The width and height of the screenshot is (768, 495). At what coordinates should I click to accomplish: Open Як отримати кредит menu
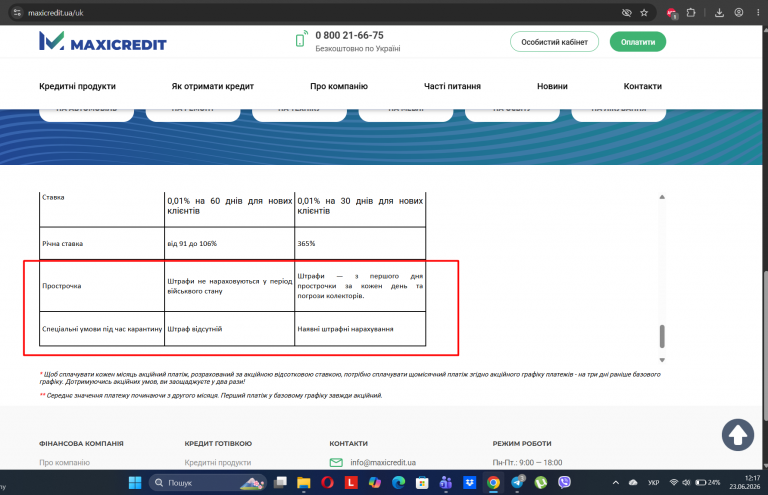[213, 86]
